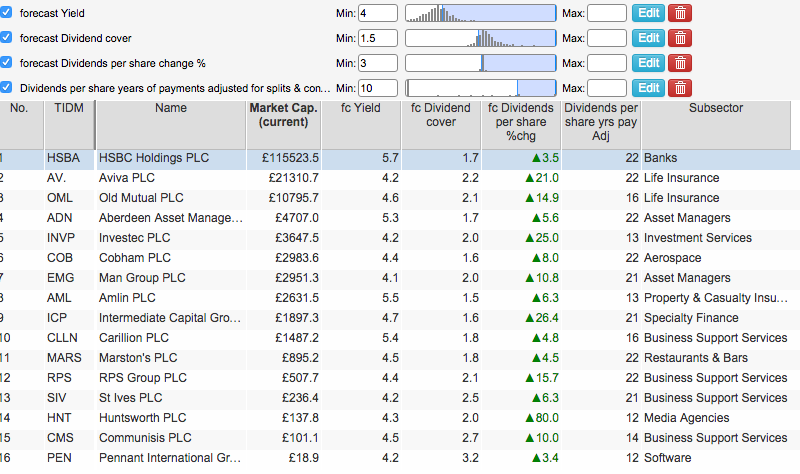Delete the forecast Dividend cover filter
The width and height of the screenshot is (800, 474).
pos(680,38)
